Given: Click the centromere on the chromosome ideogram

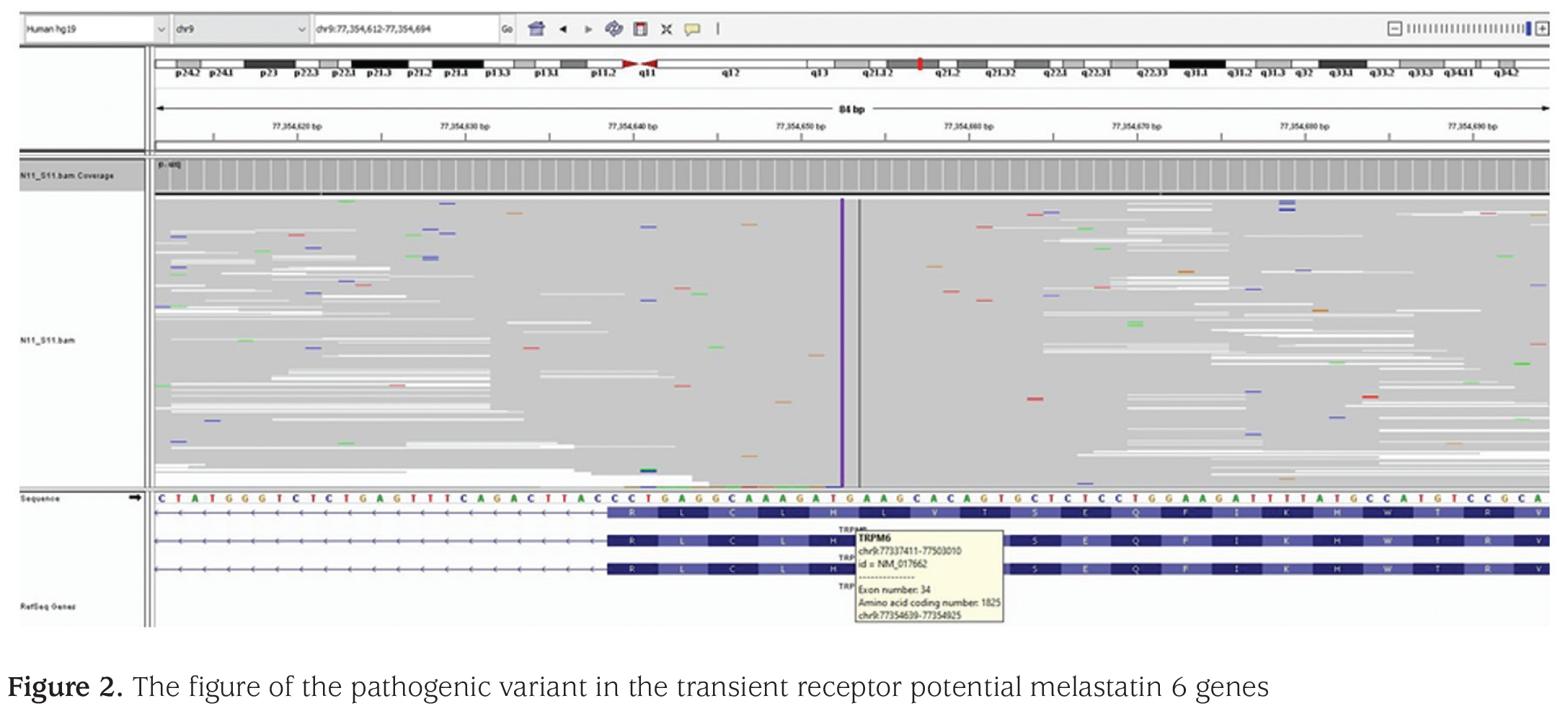Looking at the screenshot, I should point(639,64).
